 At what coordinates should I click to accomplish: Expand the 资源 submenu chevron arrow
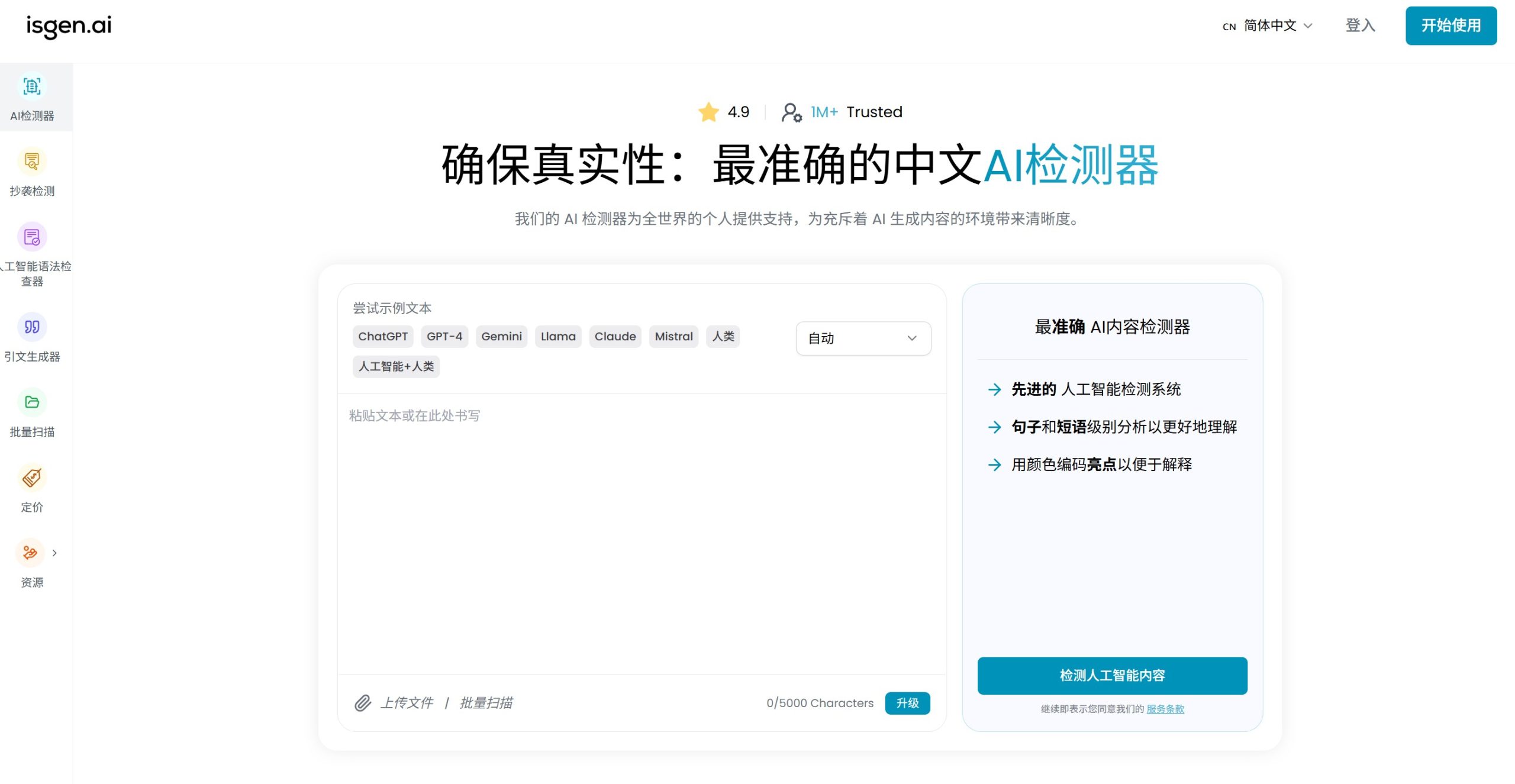click(x=54, y=553)
